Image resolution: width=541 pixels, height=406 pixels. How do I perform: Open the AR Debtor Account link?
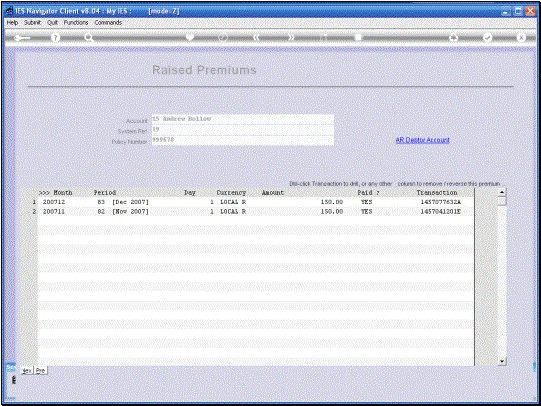[x=422, y=140]
